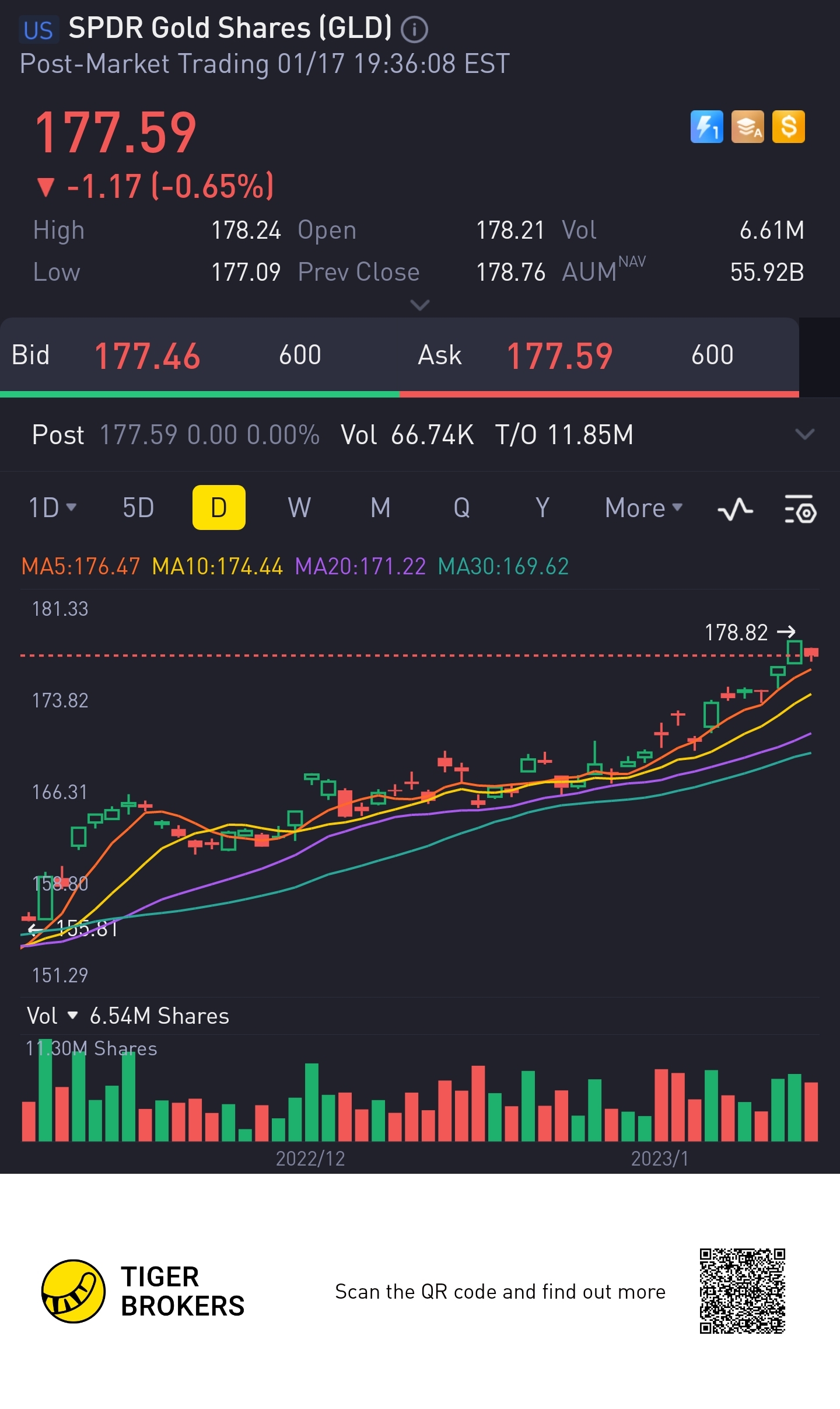Viewport: 840px width, 1409px height.
Task: Open the 1D timeframe dropdown
Action: pyautogui.click(x=52, y=507)
